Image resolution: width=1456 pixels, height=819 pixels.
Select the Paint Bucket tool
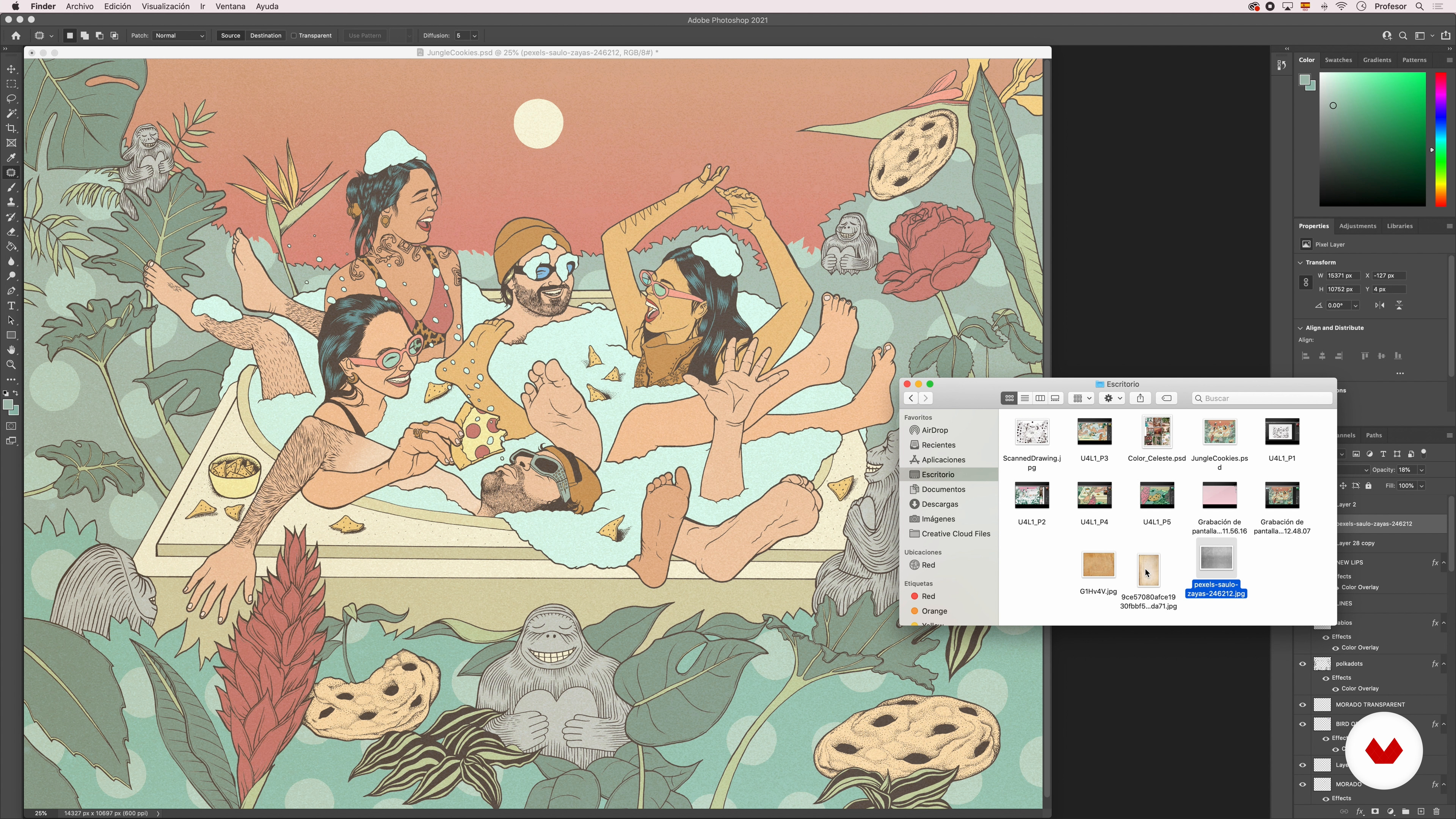(11, 246)
